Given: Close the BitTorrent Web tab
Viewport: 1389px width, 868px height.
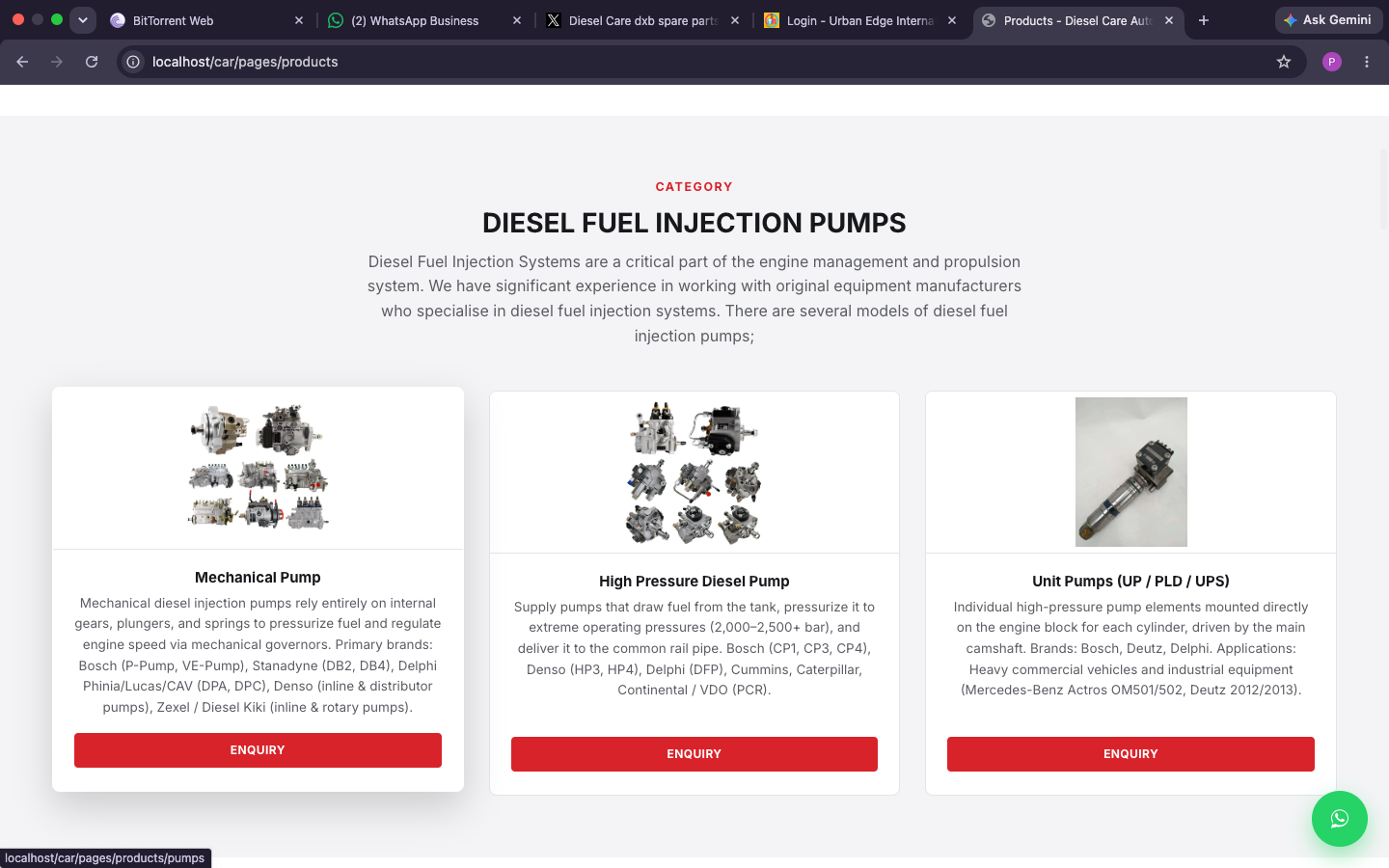Looking at the screenshot, I should [x=299, y=20].
